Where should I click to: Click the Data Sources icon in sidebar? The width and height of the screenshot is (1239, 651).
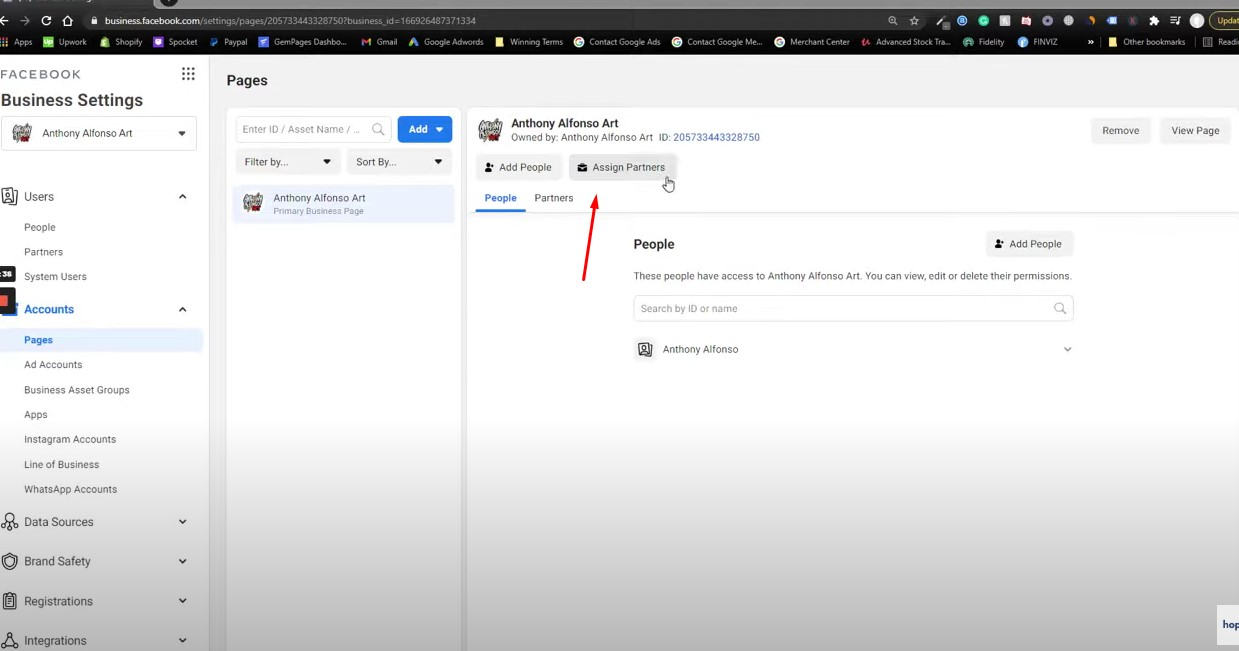click(x=10, y=522)
